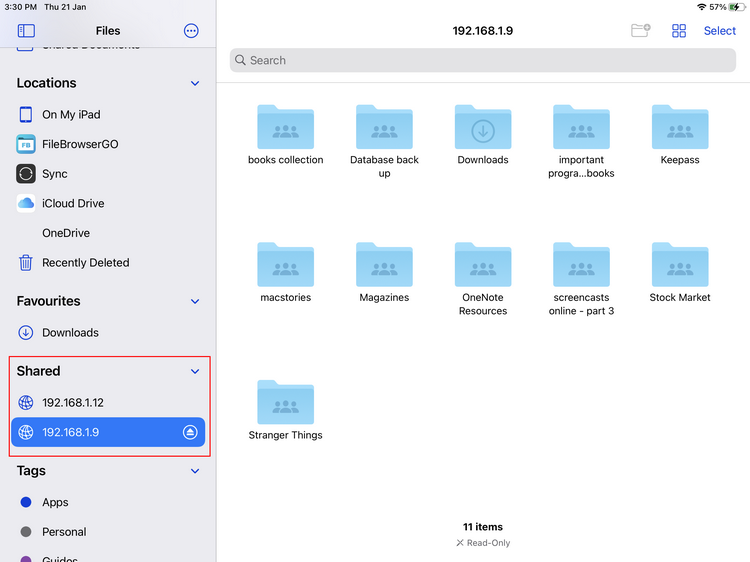Open Downloads in Favourites

[x=108, y=332]
